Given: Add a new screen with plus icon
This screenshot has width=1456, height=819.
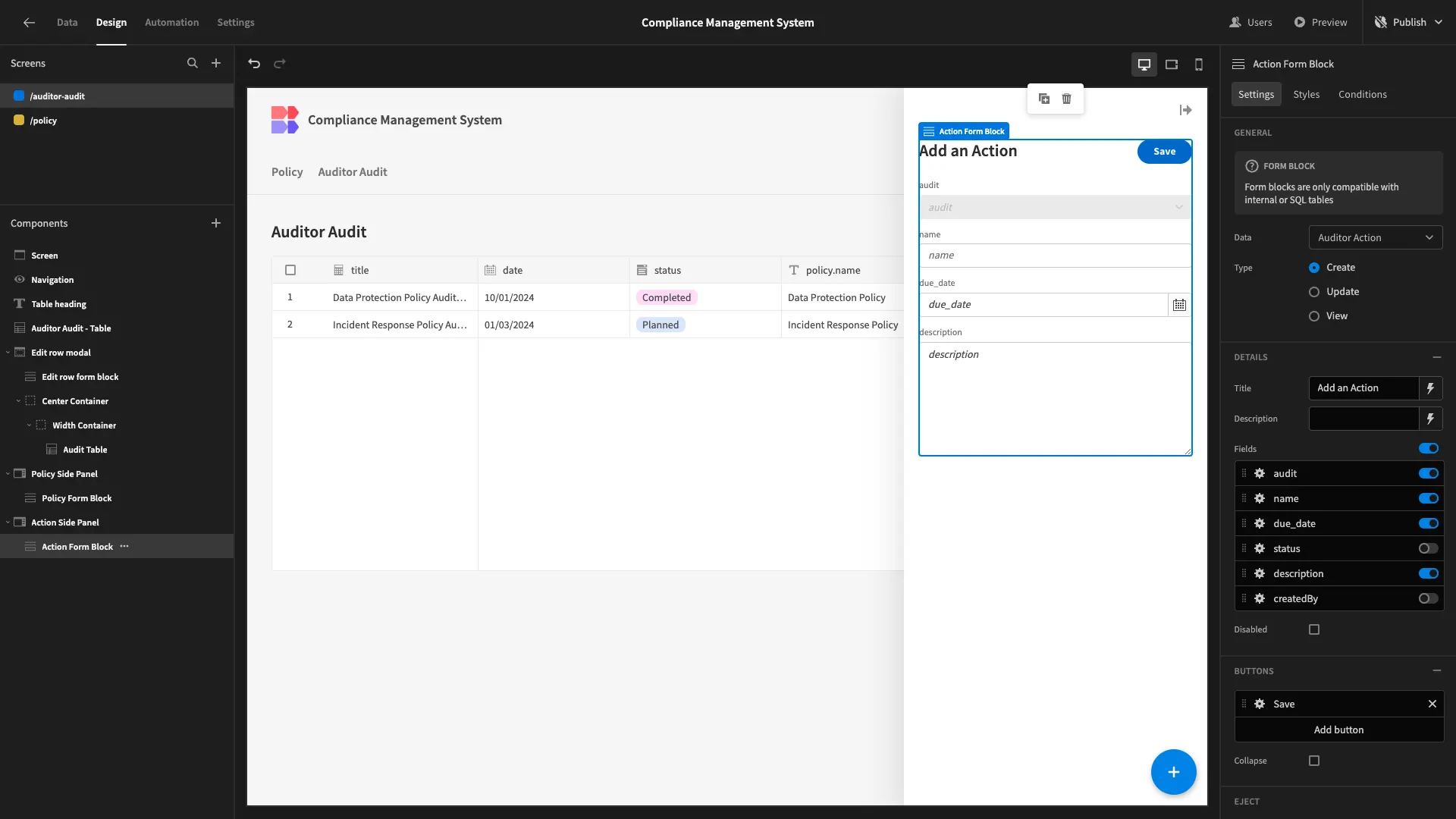Looking at the screenshot, I should click(216, 64).
